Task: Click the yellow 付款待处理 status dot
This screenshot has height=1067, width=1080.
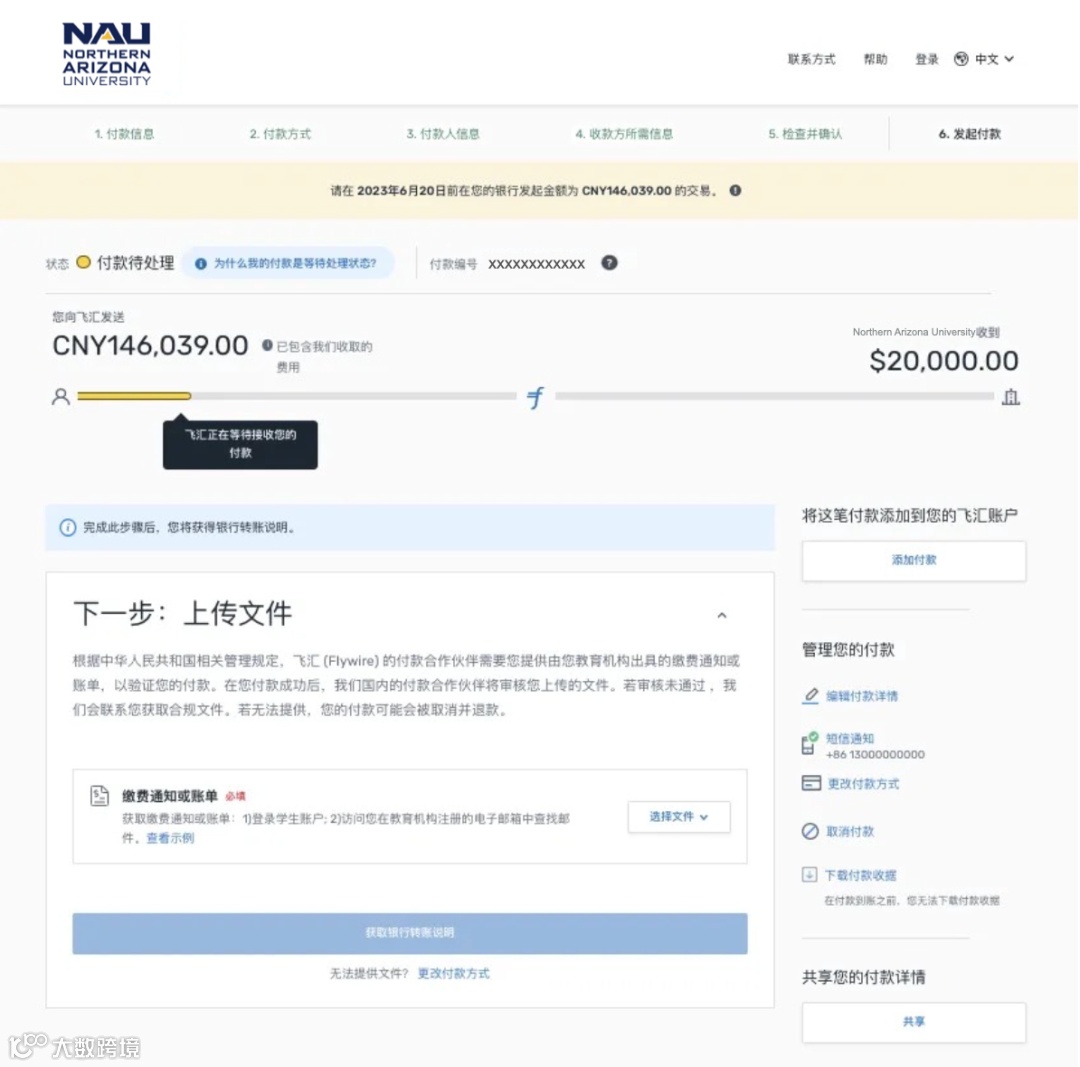Action: (x=83, y=262)
